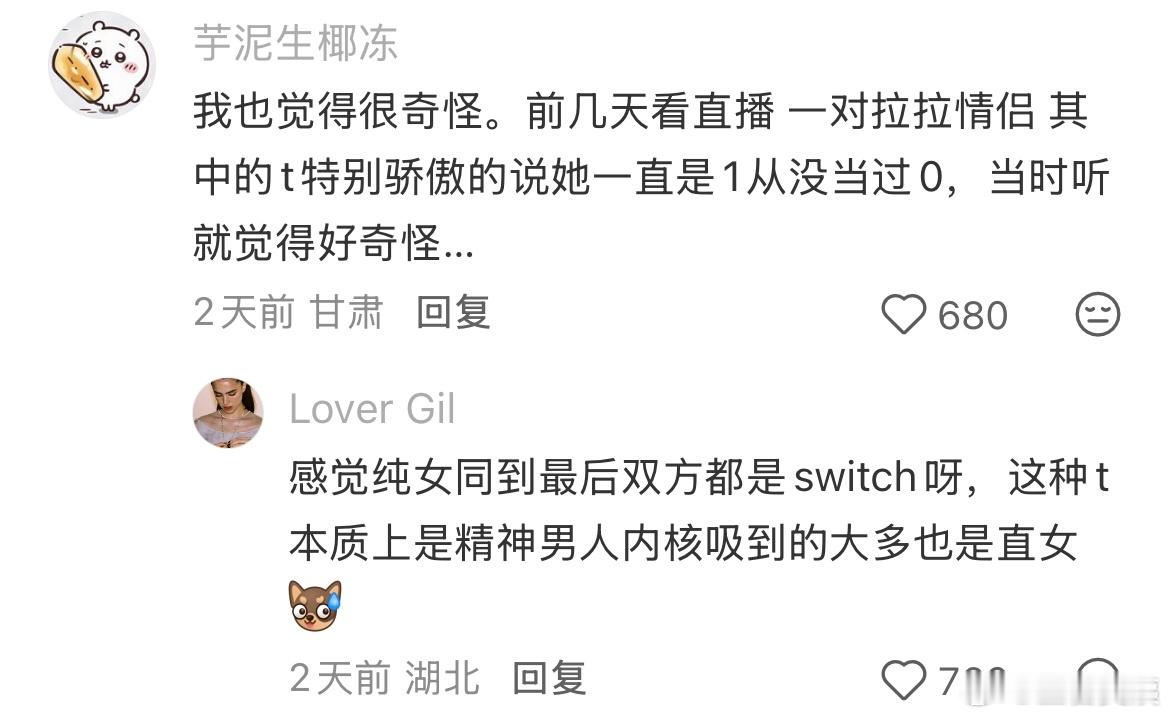Like the comment by 芋泥生椰冻

(x=904, y=314)
